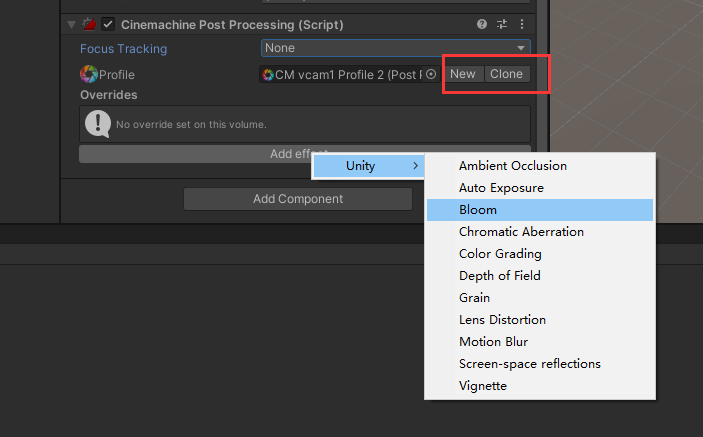Image resolution: width=703 pixels, height=437 pixels.
Task: Click the Cinemachine script icon in header
Action: (x=89, y=24)
